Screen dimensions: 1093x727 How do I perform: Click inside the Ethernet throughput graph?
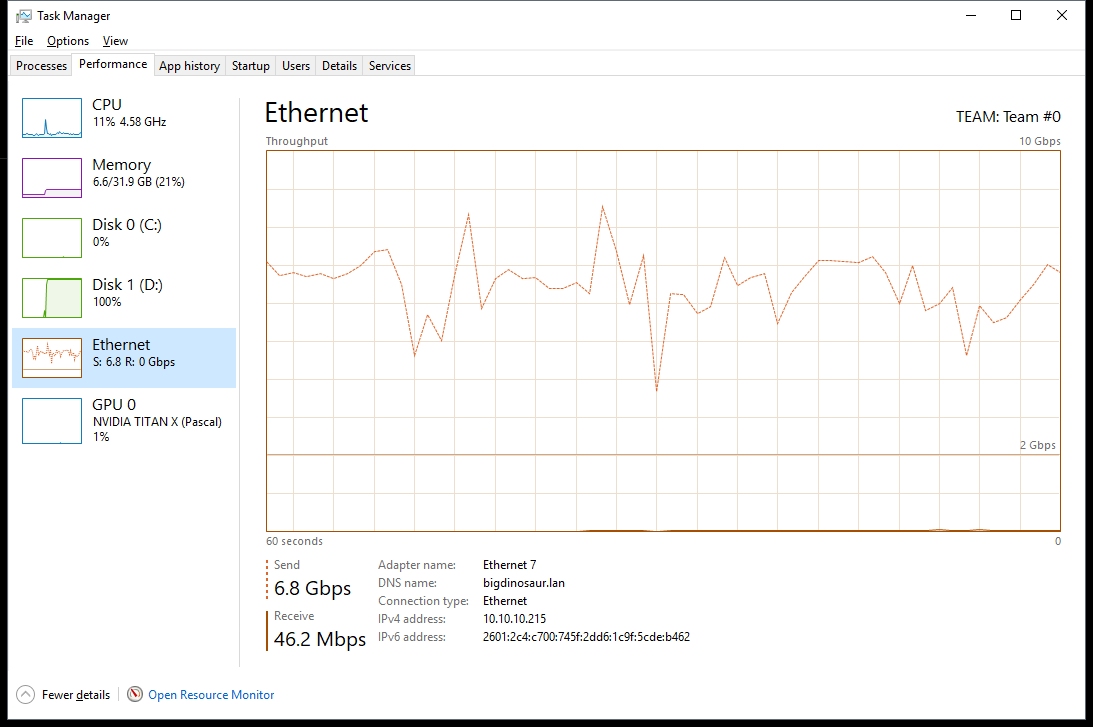tap(662, 340)
